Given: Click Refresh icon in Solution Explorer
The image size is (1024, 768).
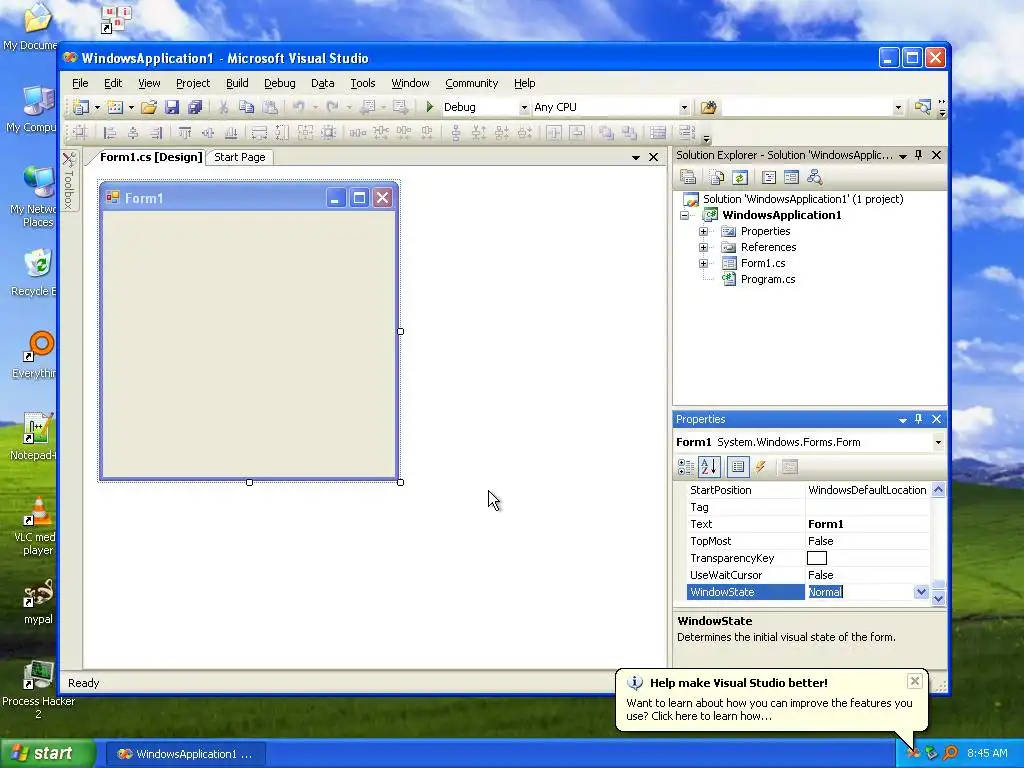Looking at the screenshot, I should click(739, 177).
